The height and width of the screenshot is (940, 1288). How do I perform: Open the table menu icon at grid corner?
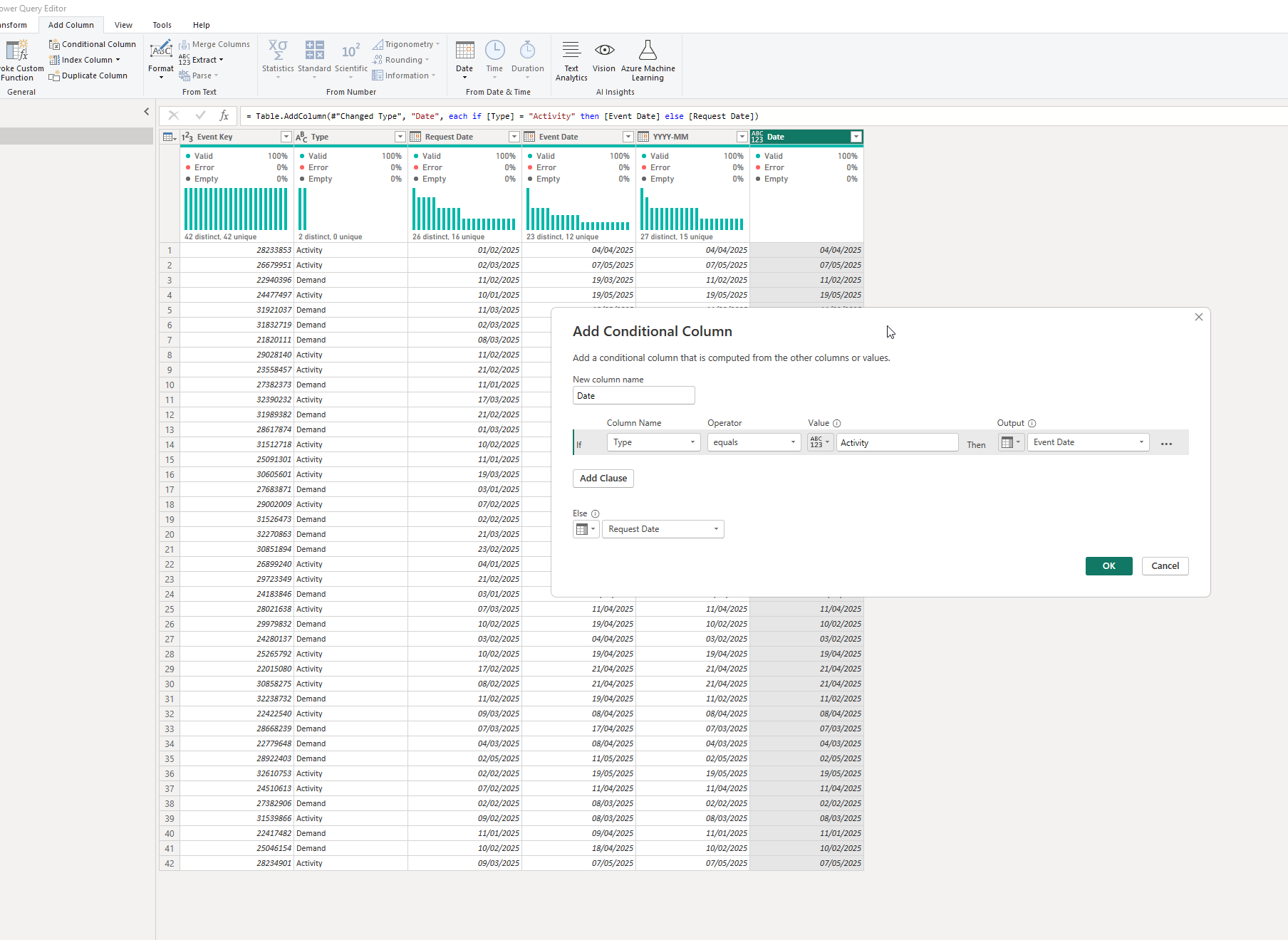tap(170, 137)
